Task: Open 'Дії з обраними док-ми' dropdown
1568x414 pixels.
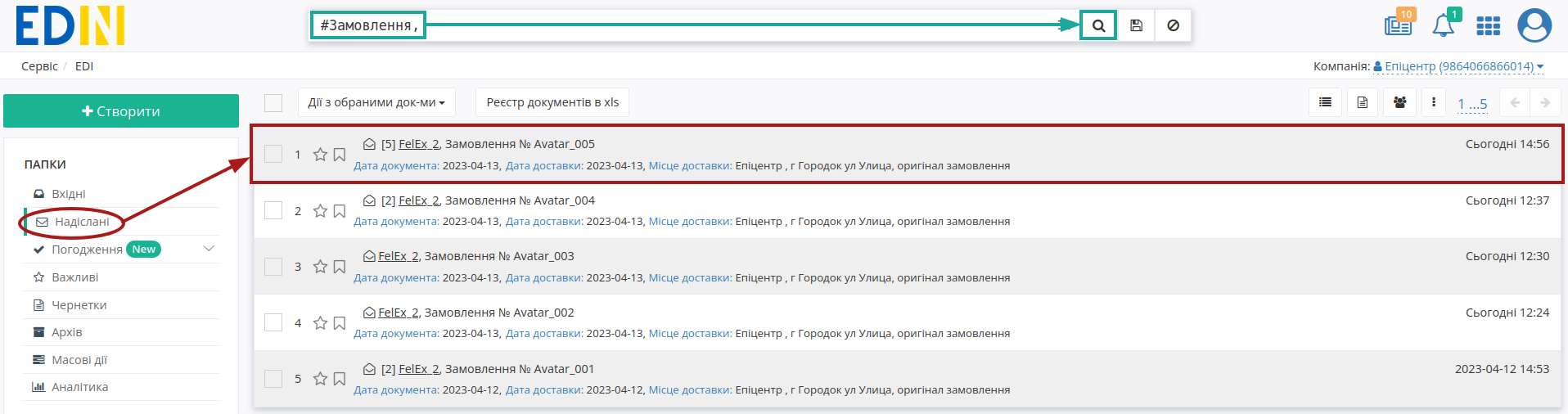Action: point(376,102)
